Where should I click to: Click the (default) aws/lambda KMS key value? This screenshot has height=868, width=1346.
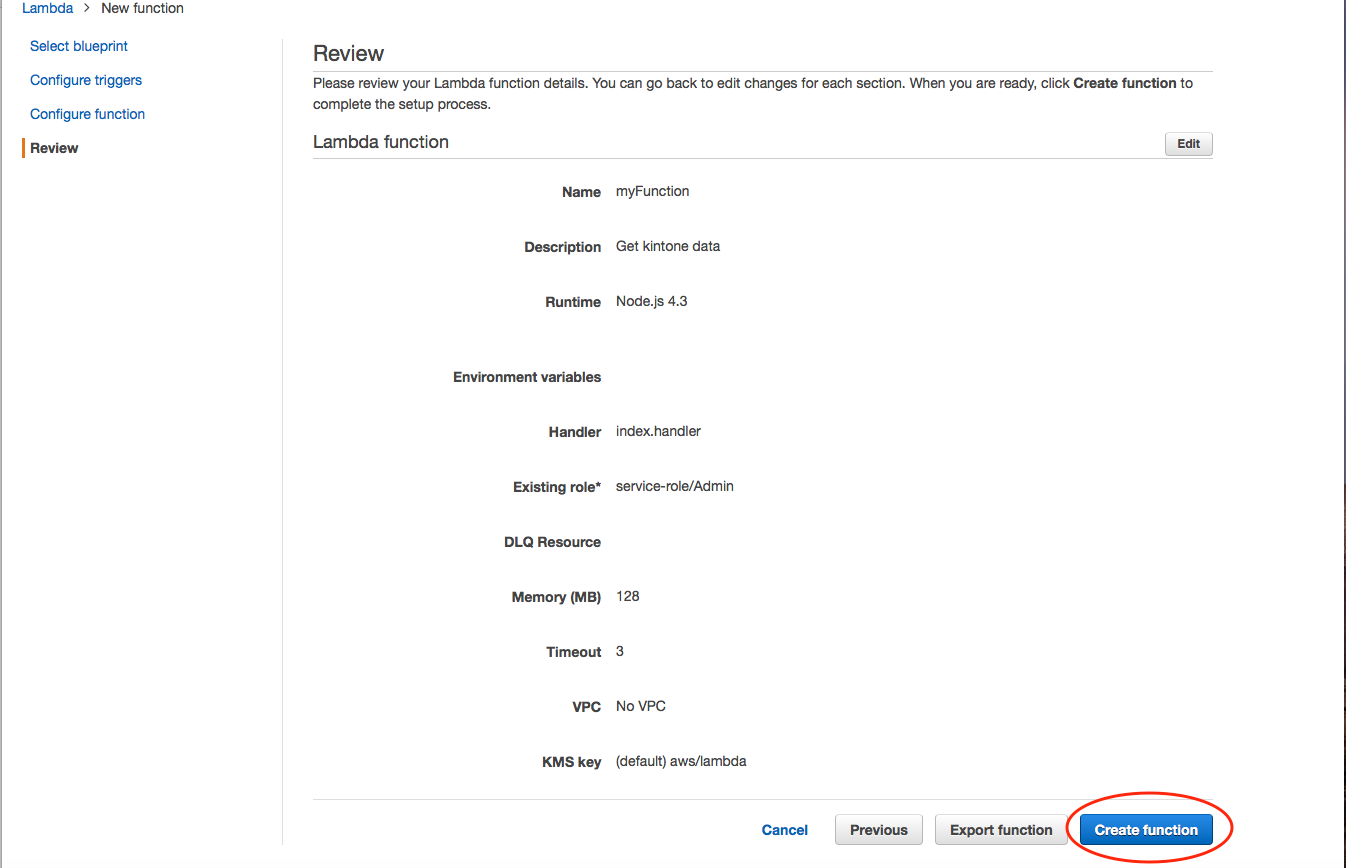tap(680, 761)
